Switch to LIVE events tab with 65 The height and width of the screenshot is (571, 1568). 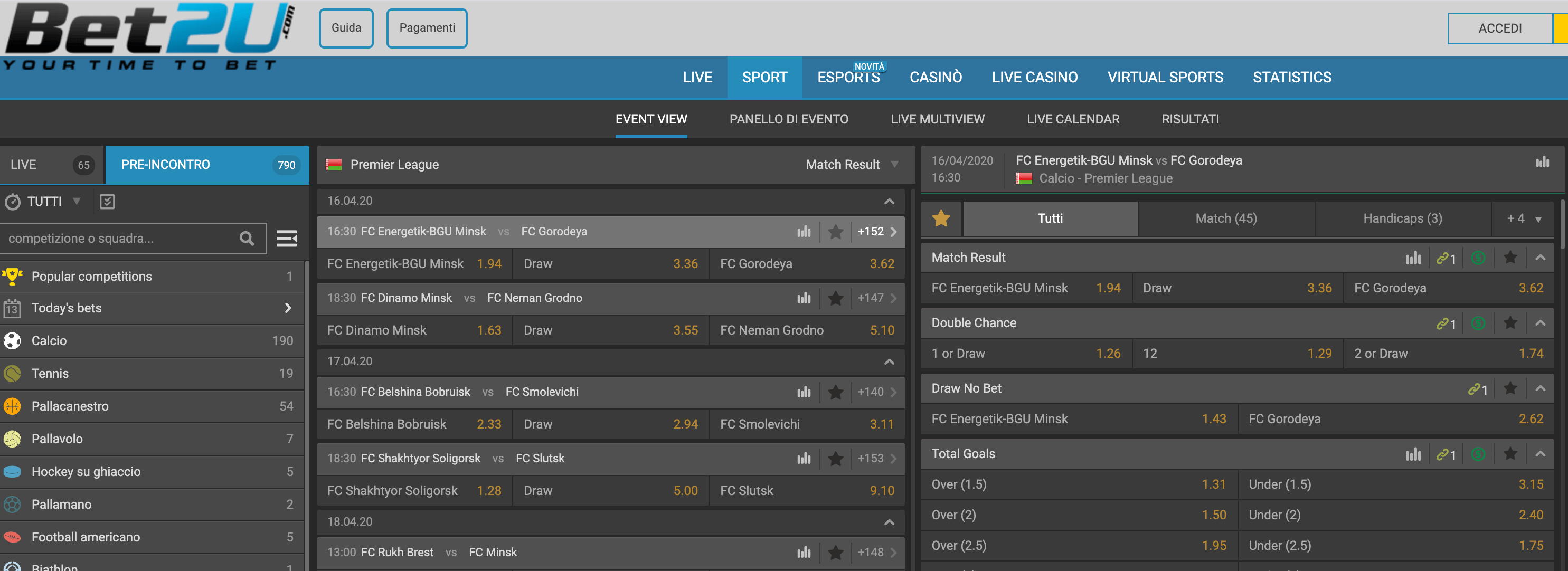(52, 164)
